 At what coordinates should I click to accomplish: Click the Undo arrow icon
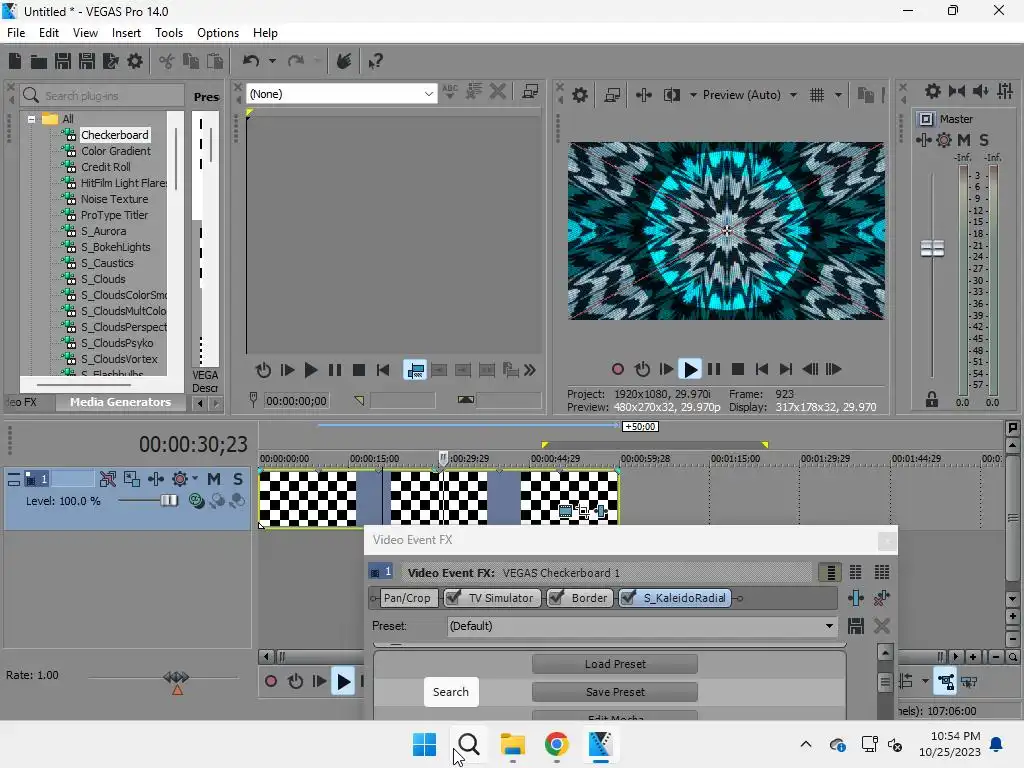pos(251,61)
